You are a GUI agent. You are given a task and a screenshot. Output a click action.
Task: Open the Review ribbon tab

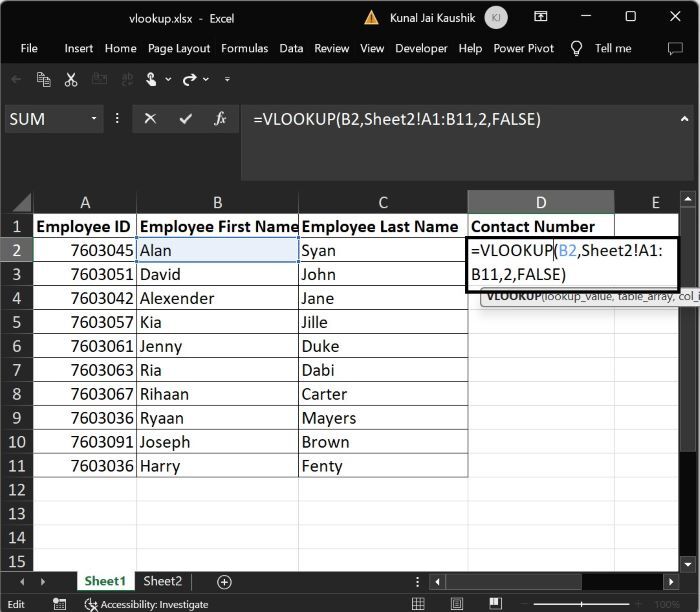point(332,48)
